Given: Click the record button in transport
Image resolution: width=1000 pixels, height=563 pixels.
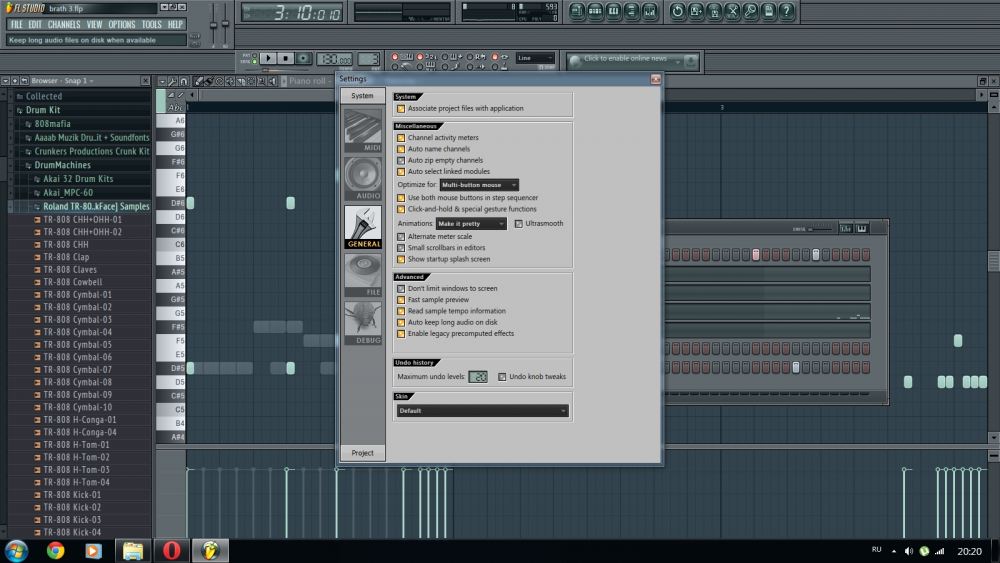Looking at the screenshot, I should tap(304, 59).
